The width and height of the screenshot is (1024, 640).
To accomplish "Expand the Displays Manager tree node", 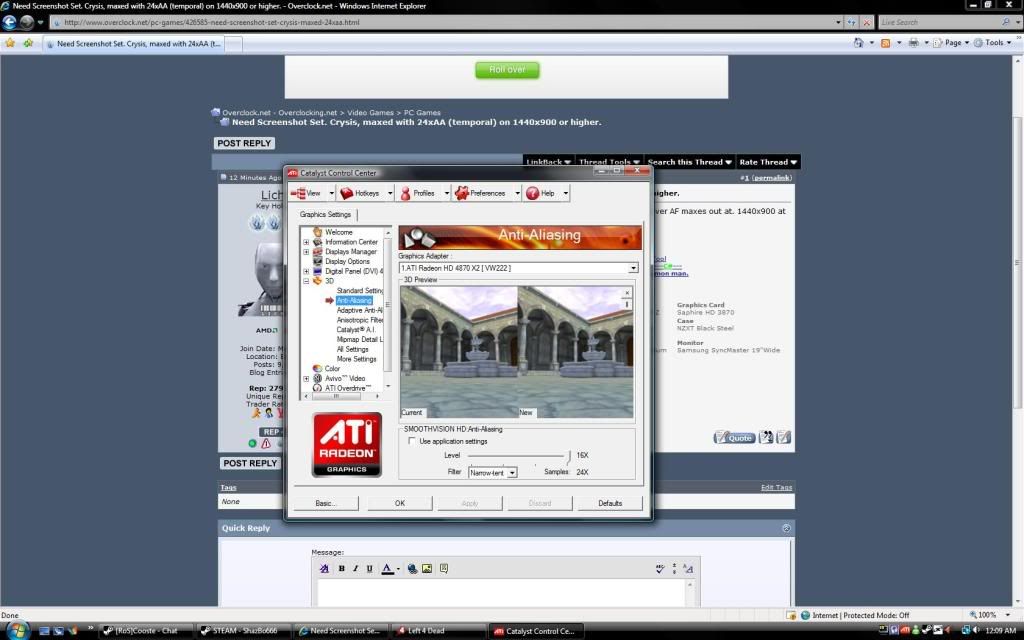I will [x=306, y=252].
